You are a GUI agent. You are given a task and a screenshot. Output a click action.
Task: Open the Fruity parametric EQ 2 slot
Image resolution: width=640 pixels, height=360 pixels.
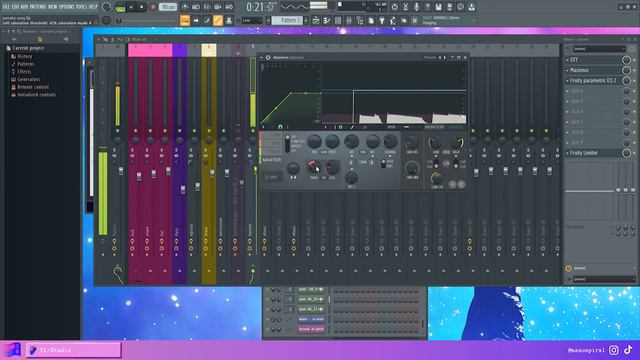[x=593, y=80]
